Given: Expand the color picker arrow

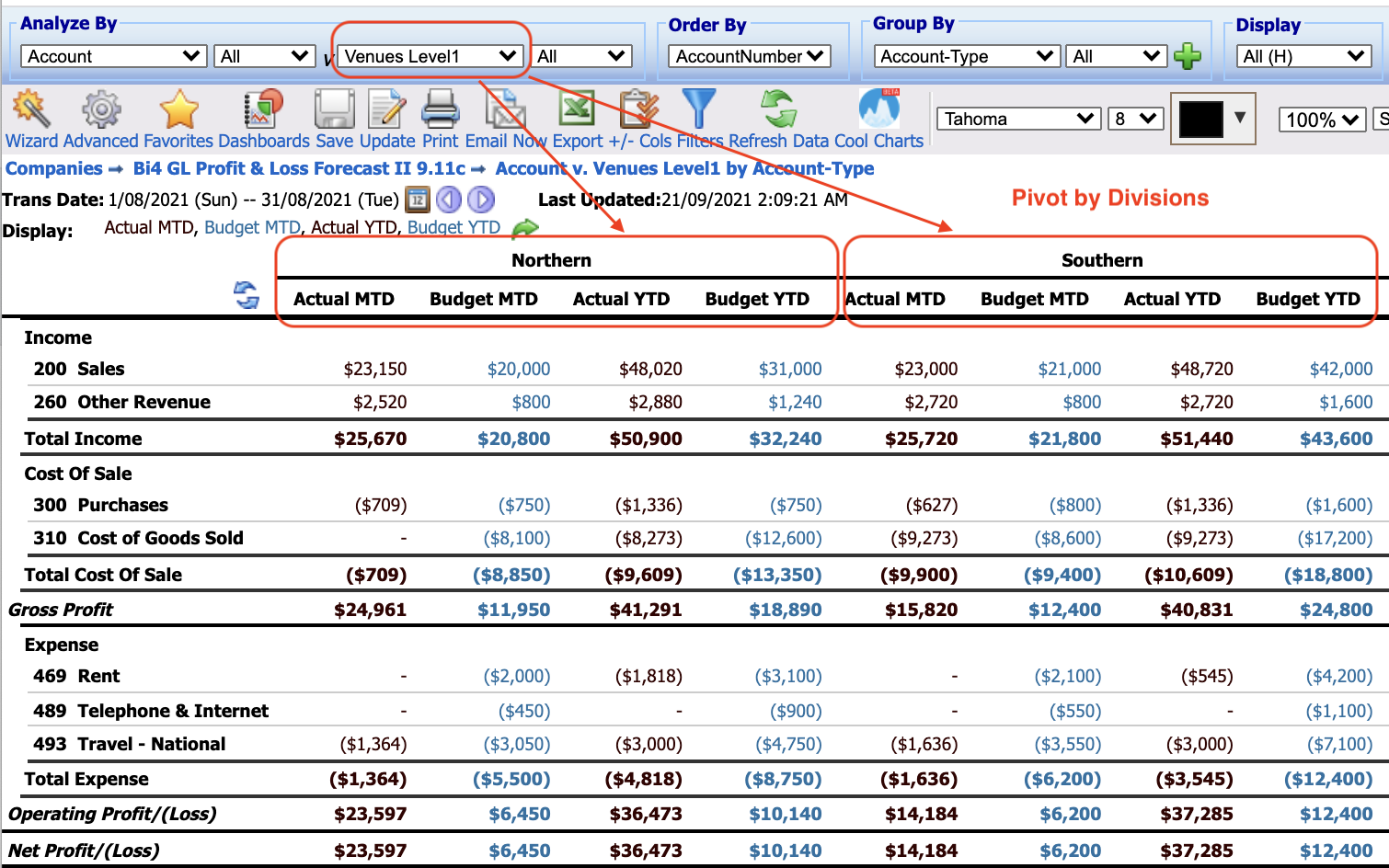Looking at the screenshot, I should click(1240, 118).
